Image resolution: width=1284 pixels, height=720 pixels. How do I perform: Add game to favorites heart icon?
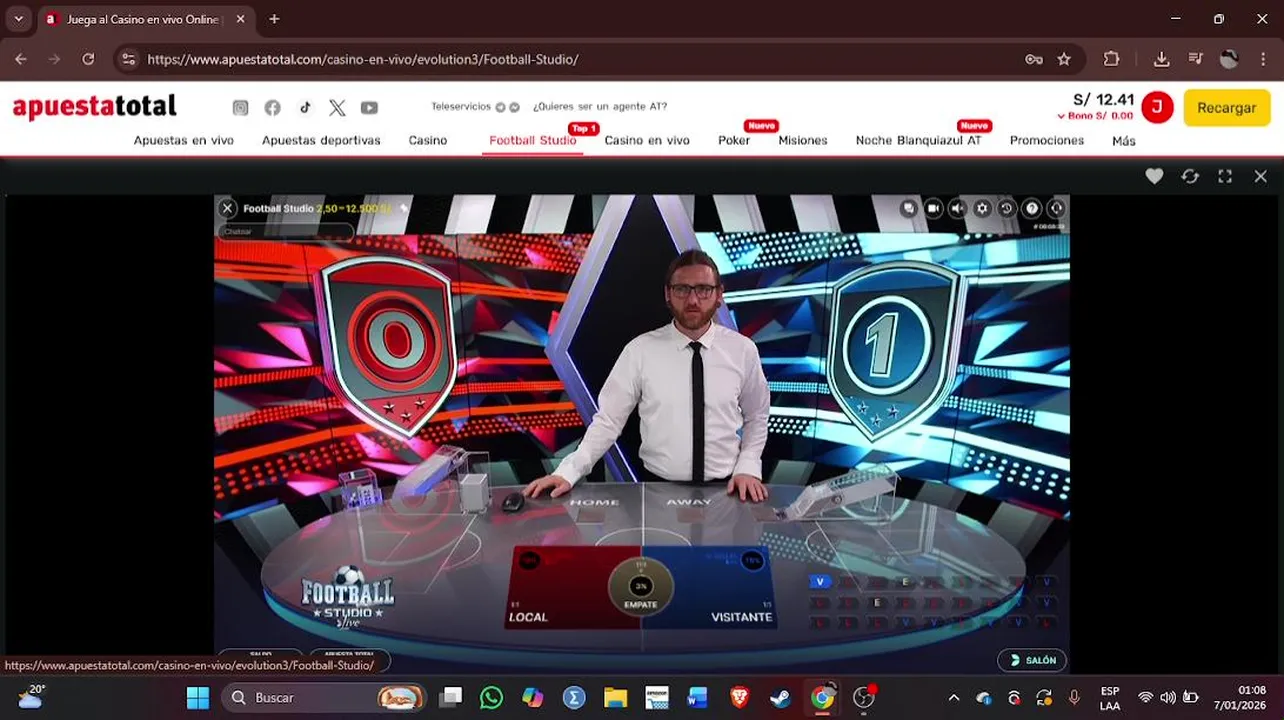[1154, 176]
